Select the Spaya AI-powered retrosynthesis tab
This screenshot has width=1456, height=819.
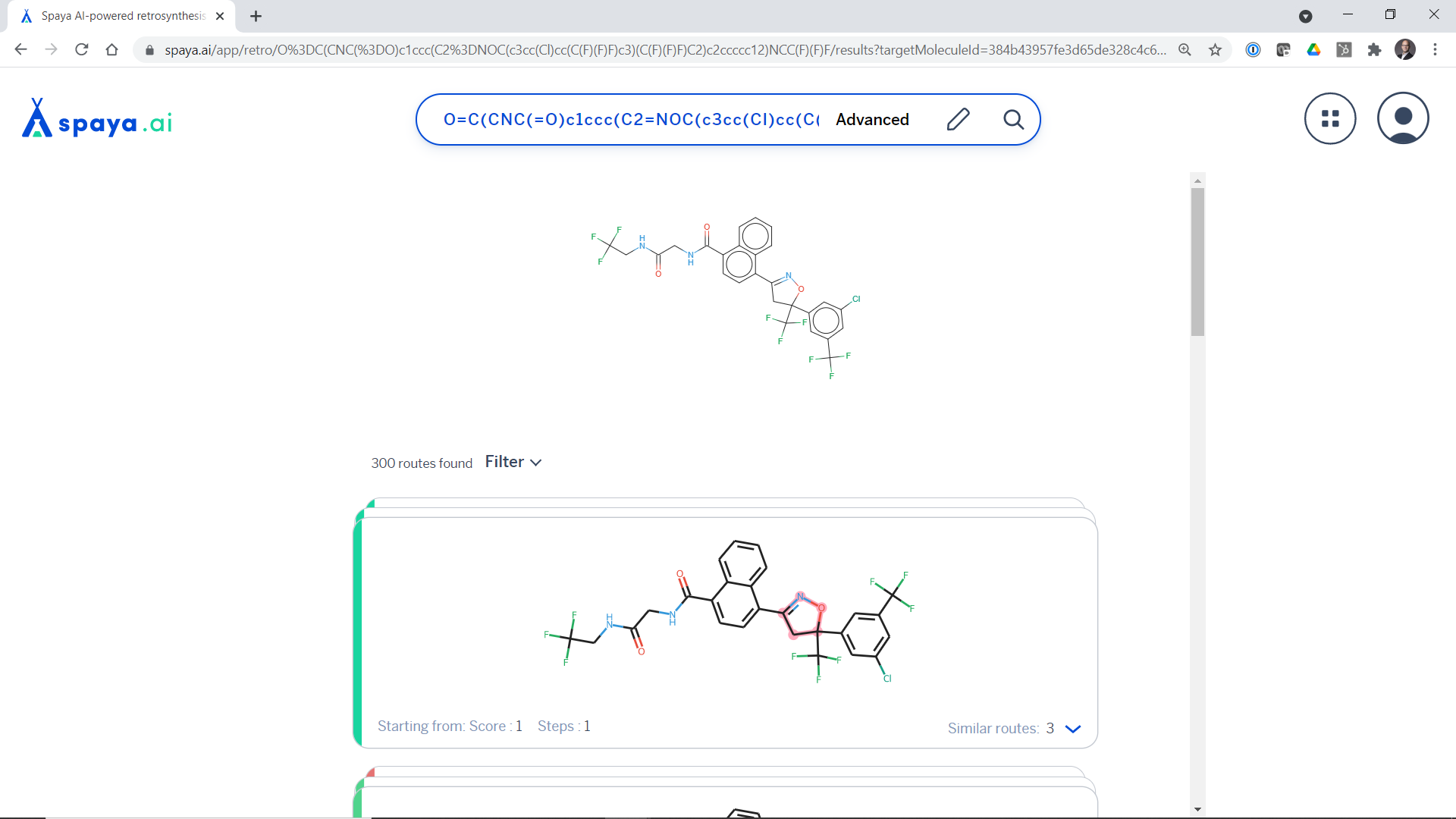pos(123,16)
